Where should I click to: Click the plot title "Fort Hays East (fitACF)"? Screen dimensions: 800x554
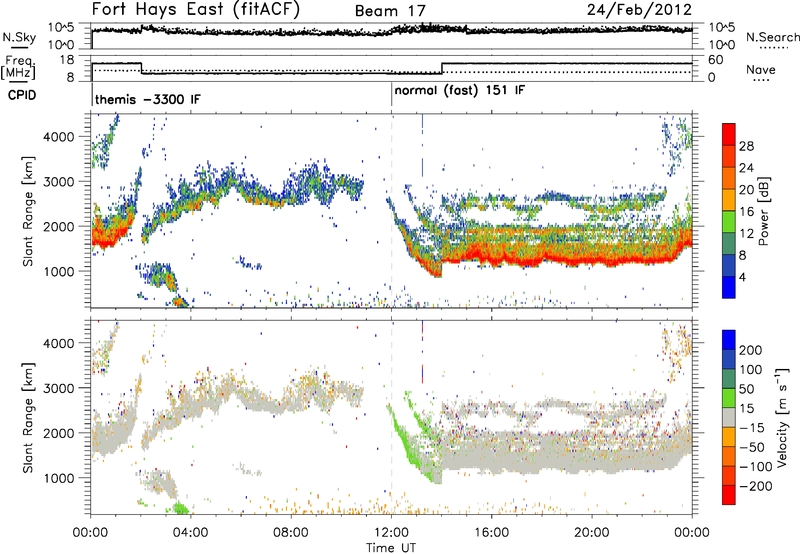click(196, 9)
